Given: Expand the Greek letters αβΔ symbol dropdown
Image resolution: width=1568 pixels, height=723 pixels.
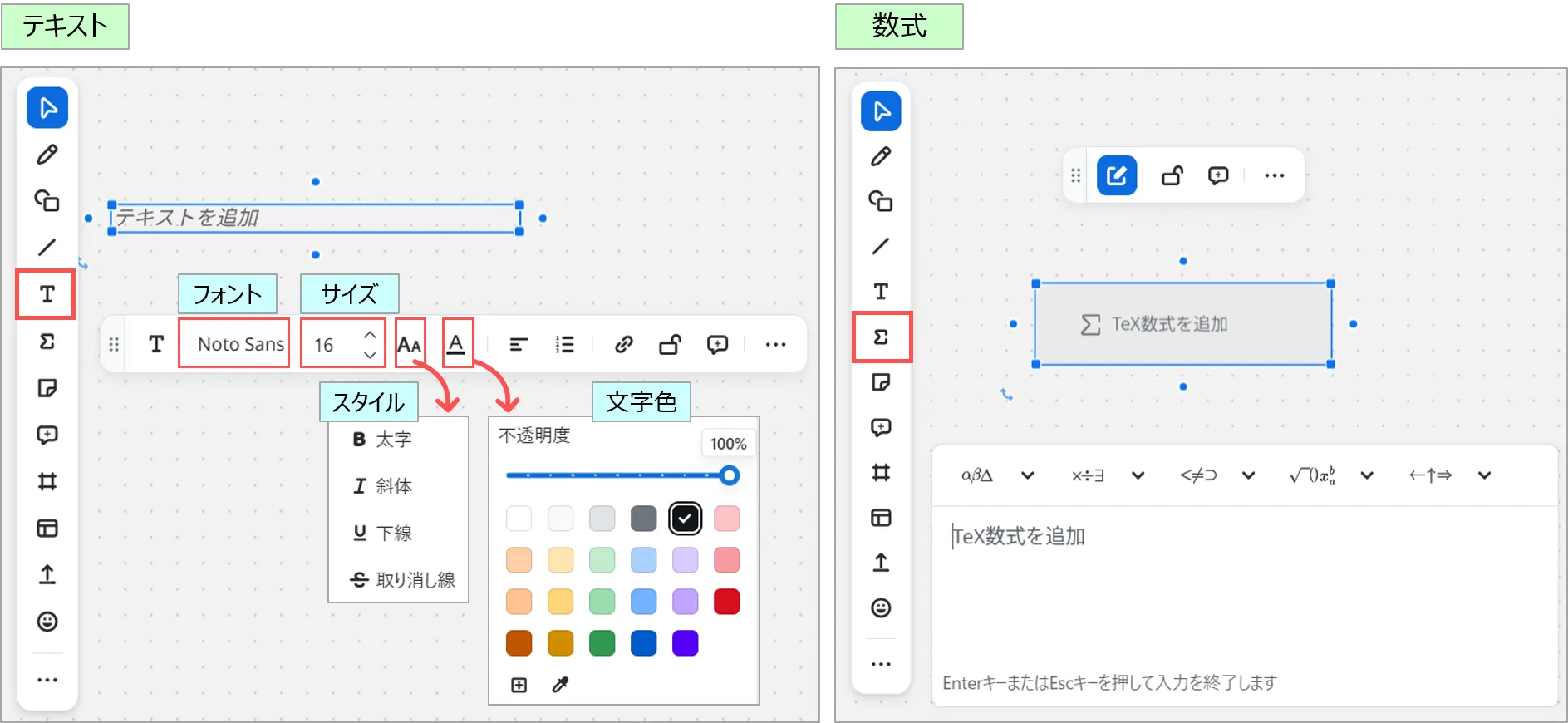Looking at the screenshot, I should pyautogui.click(x=1027, y=475).
